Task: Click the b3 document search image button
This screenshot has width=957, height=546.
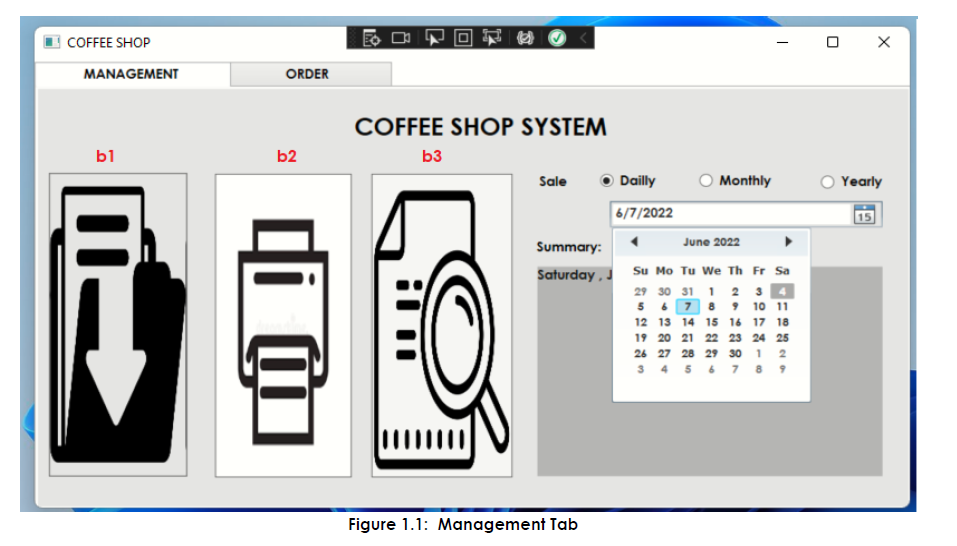Action: point(442,325)
